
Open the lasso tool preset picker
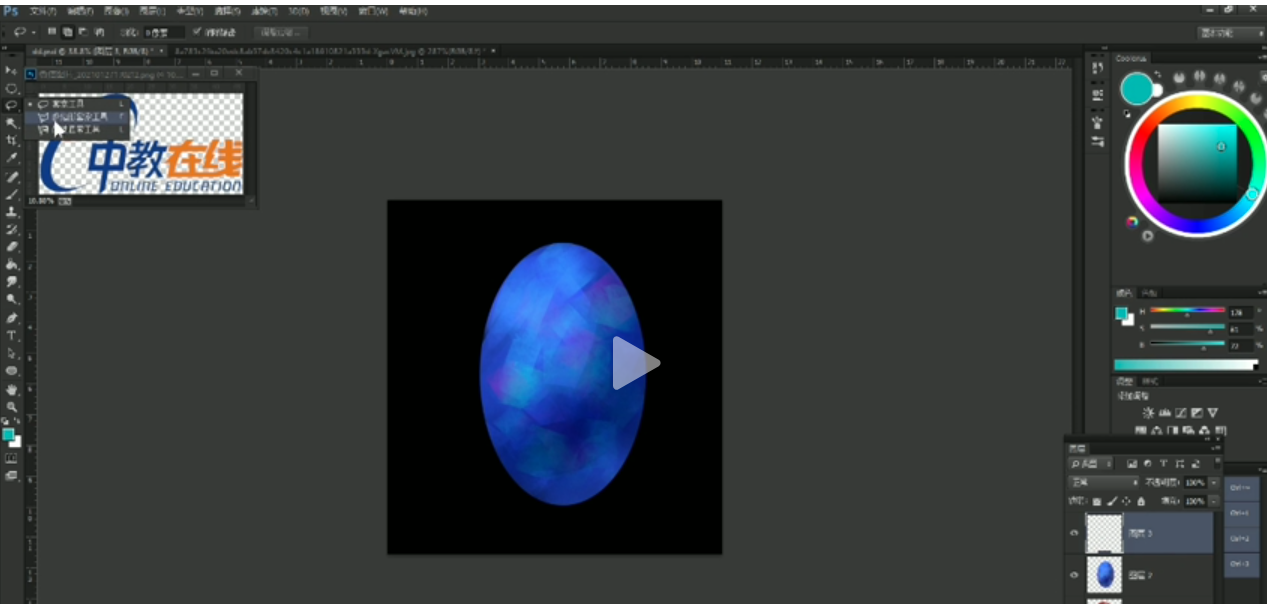point(23,32)
